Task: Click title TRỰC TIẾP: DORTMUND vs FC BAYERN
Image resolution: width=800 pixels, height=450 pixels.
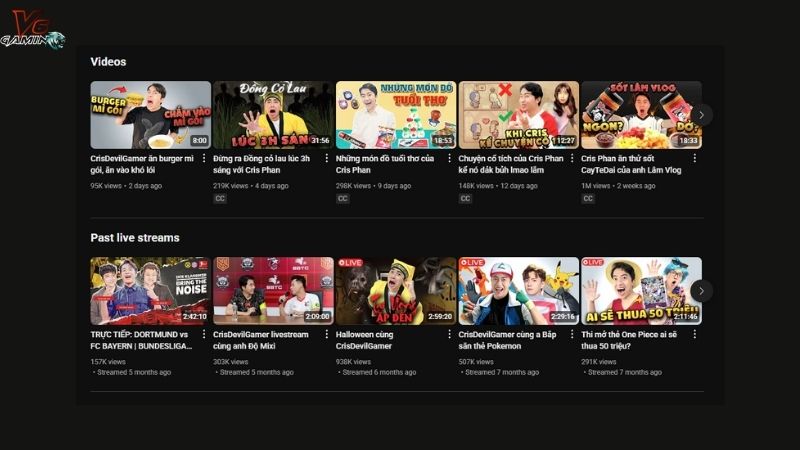Action: (141, 340)
